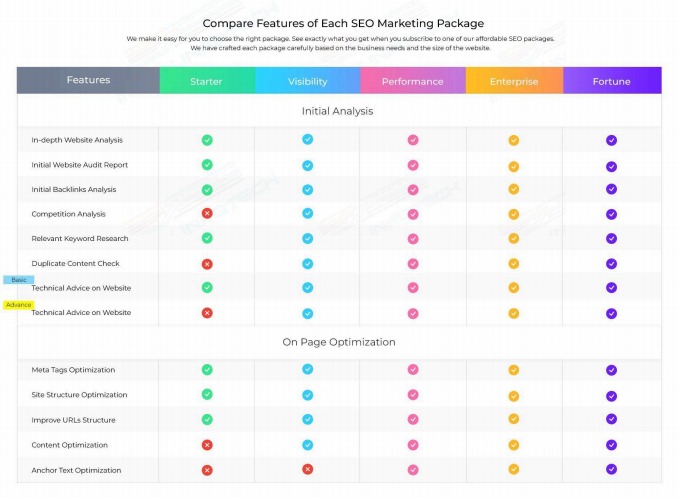Screen dimensions: 679x499
Task: Click Enterprise check for Relevant Keyword Research
Action: coord(514,239)
